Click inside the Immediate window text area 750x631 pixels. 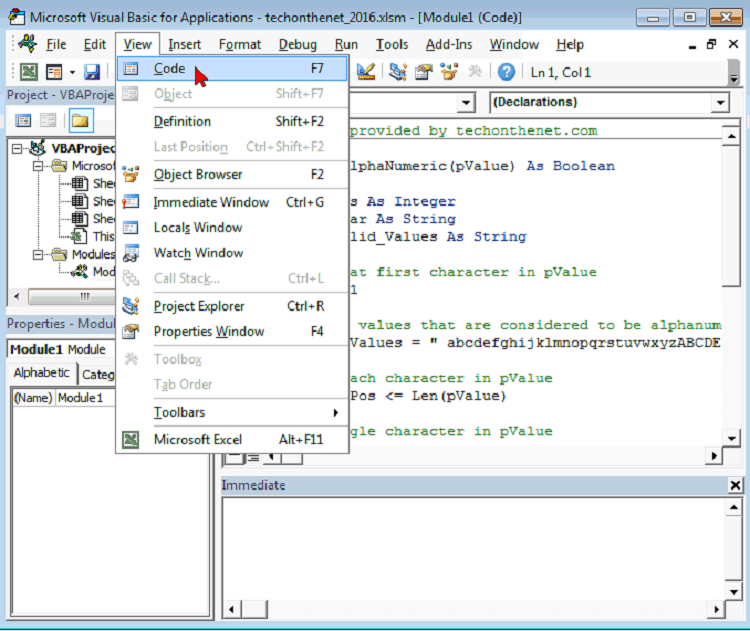(x=474, y=550)
